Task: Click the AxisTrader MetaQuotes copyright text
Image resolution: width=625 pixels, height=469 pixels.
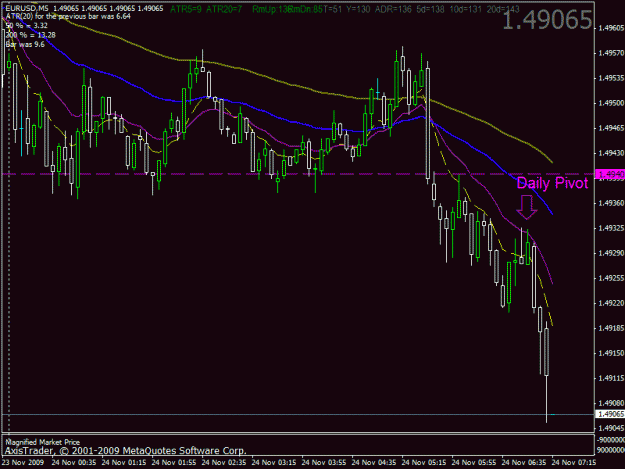Action: click(125, 451)
